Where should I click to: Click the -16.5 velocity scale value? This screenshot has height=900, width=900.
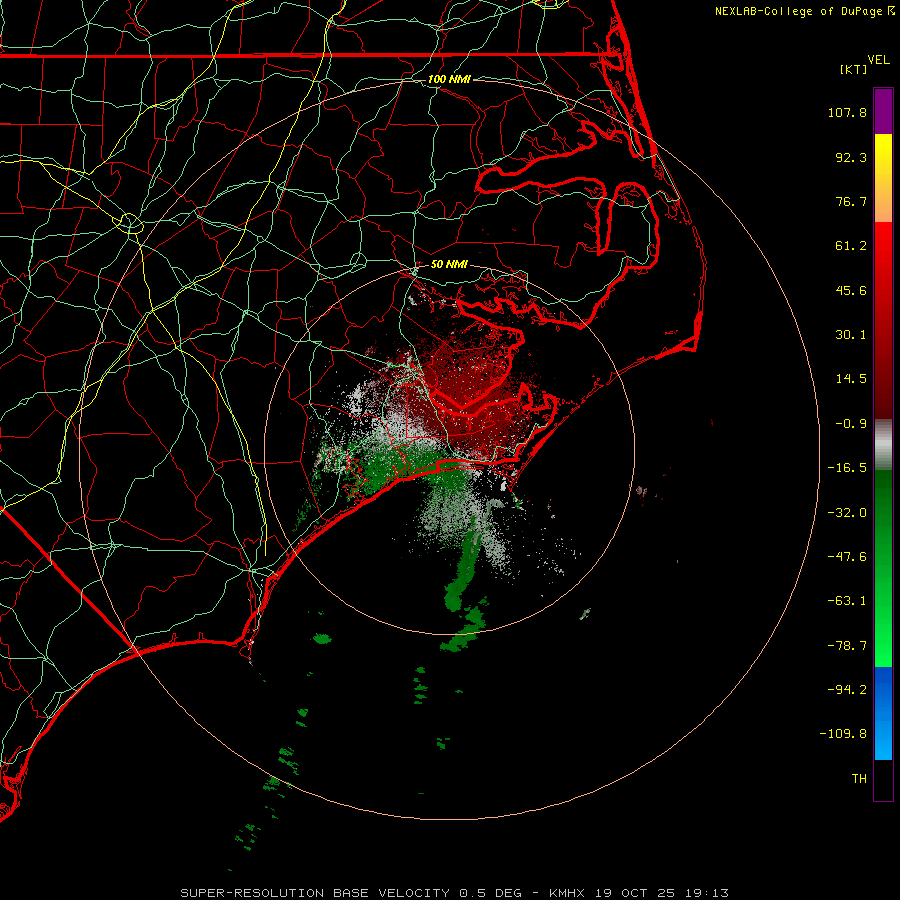847,468
